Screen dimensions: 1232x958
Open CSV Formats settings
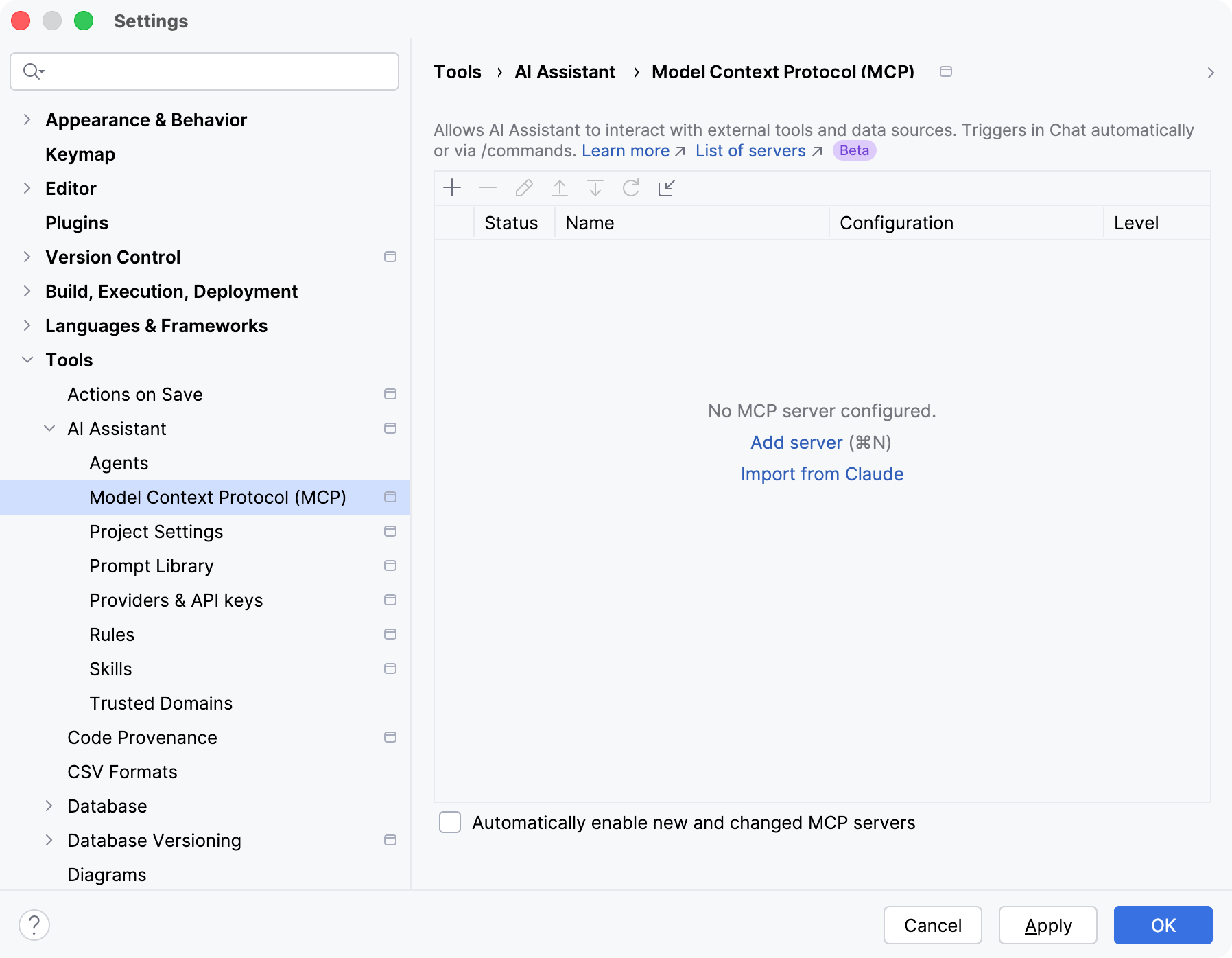pyautogui.click(x=122, y=772)
